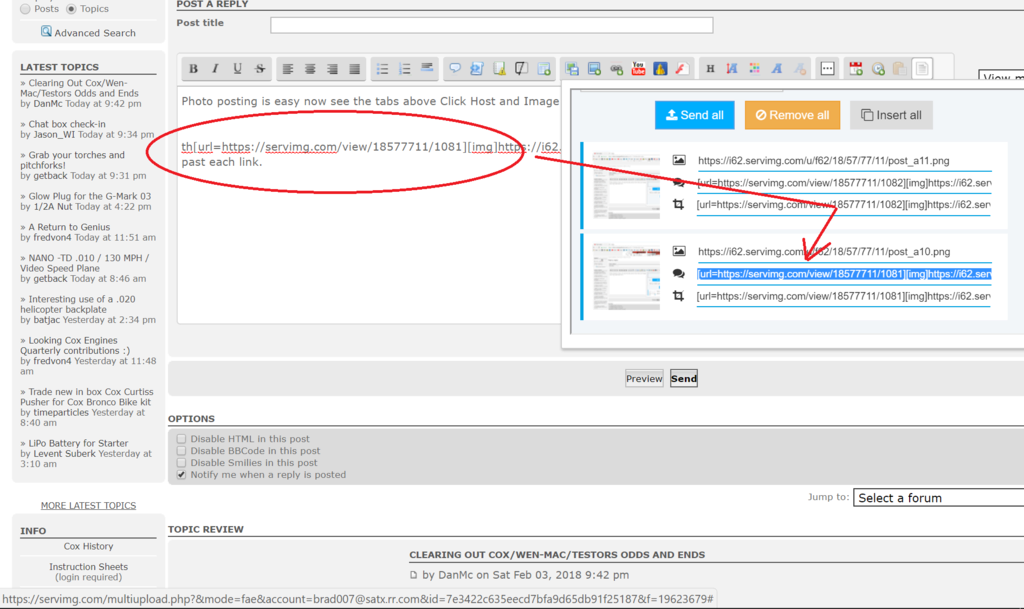Align text to the left

point(287,69)
